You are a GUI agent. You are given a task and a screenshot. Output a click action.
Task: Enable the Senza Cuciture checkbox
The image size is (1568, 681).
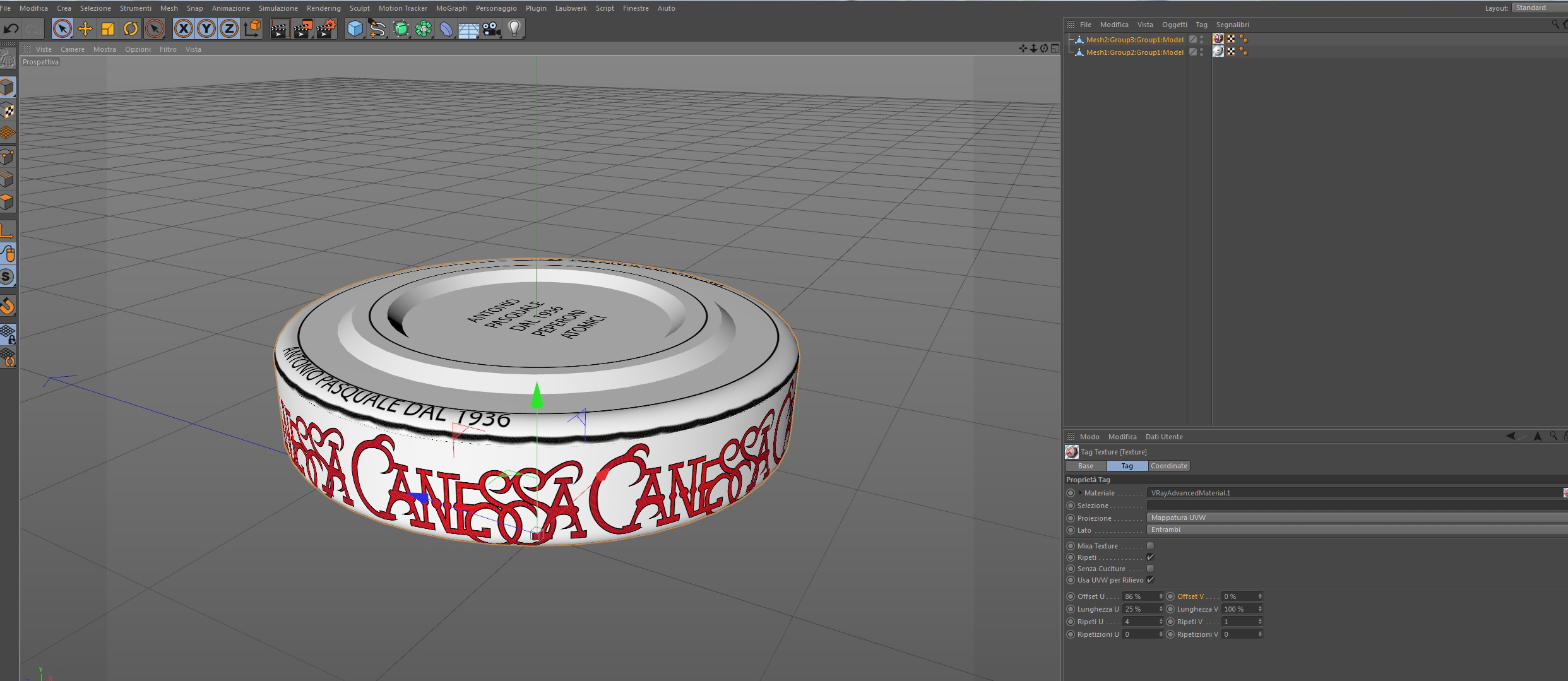pos(1150,569)
